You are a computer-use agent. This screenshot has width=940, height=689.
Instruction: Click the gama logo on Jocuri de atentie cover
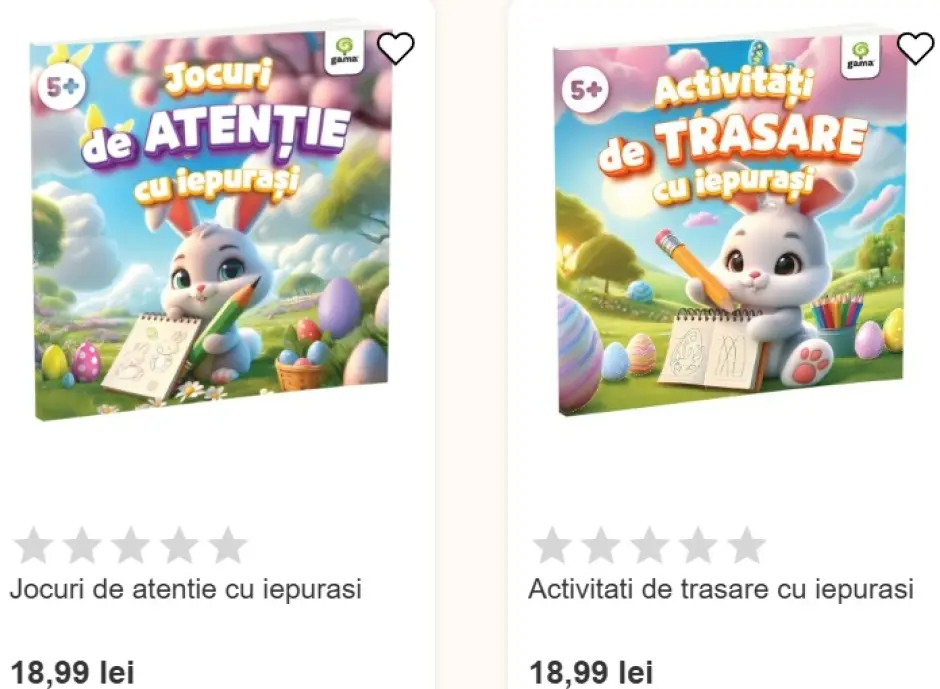(x=344, y=52)
